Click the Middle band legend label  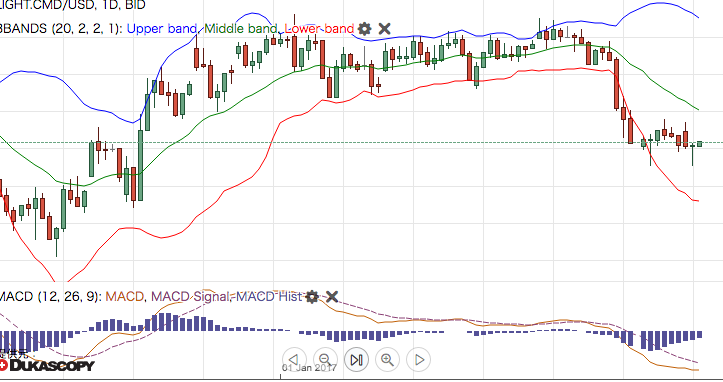click(x=240, y=29)
